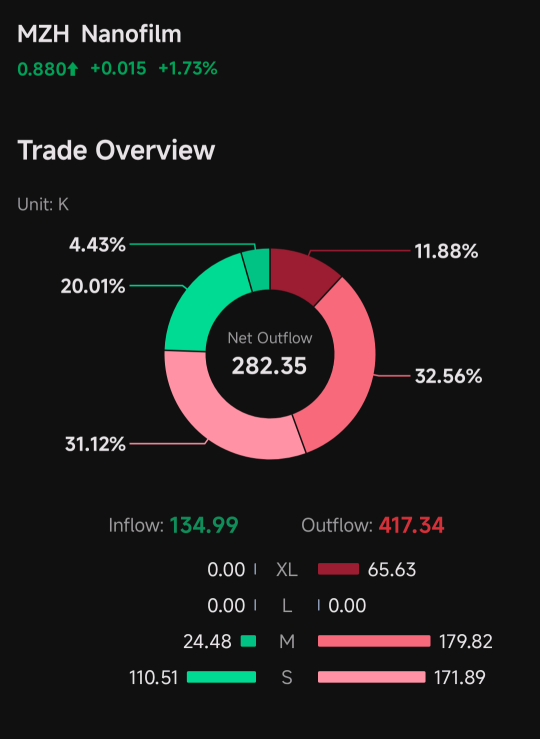The height and width of the screenshot is (739, 540).
Task: Click the XL outflow dark red bar
Action: point(338,569)
